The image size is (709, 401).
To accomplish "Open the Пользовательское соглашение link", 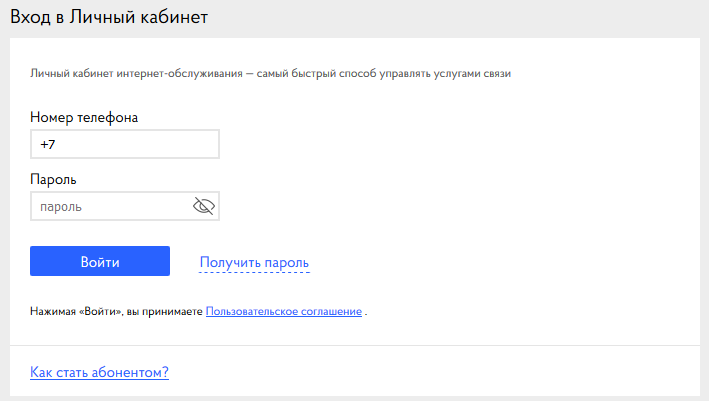I will tap(284, 311).
